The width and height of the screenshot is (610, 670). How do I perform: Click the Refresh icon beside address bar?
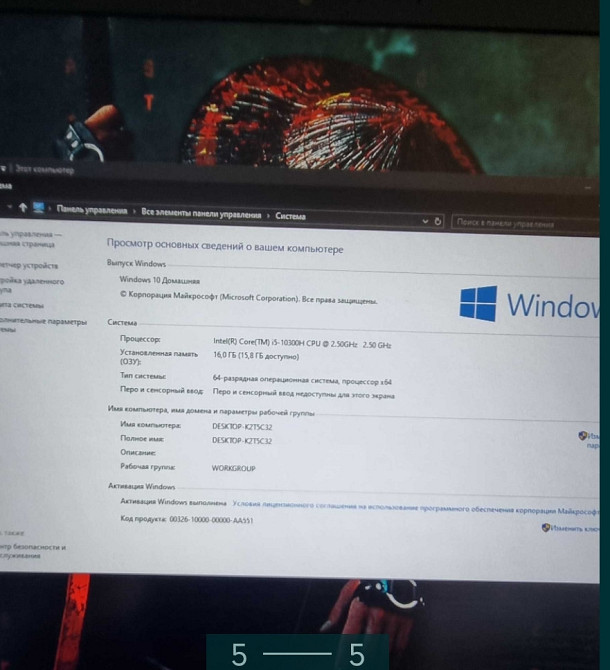coord(438,221)
